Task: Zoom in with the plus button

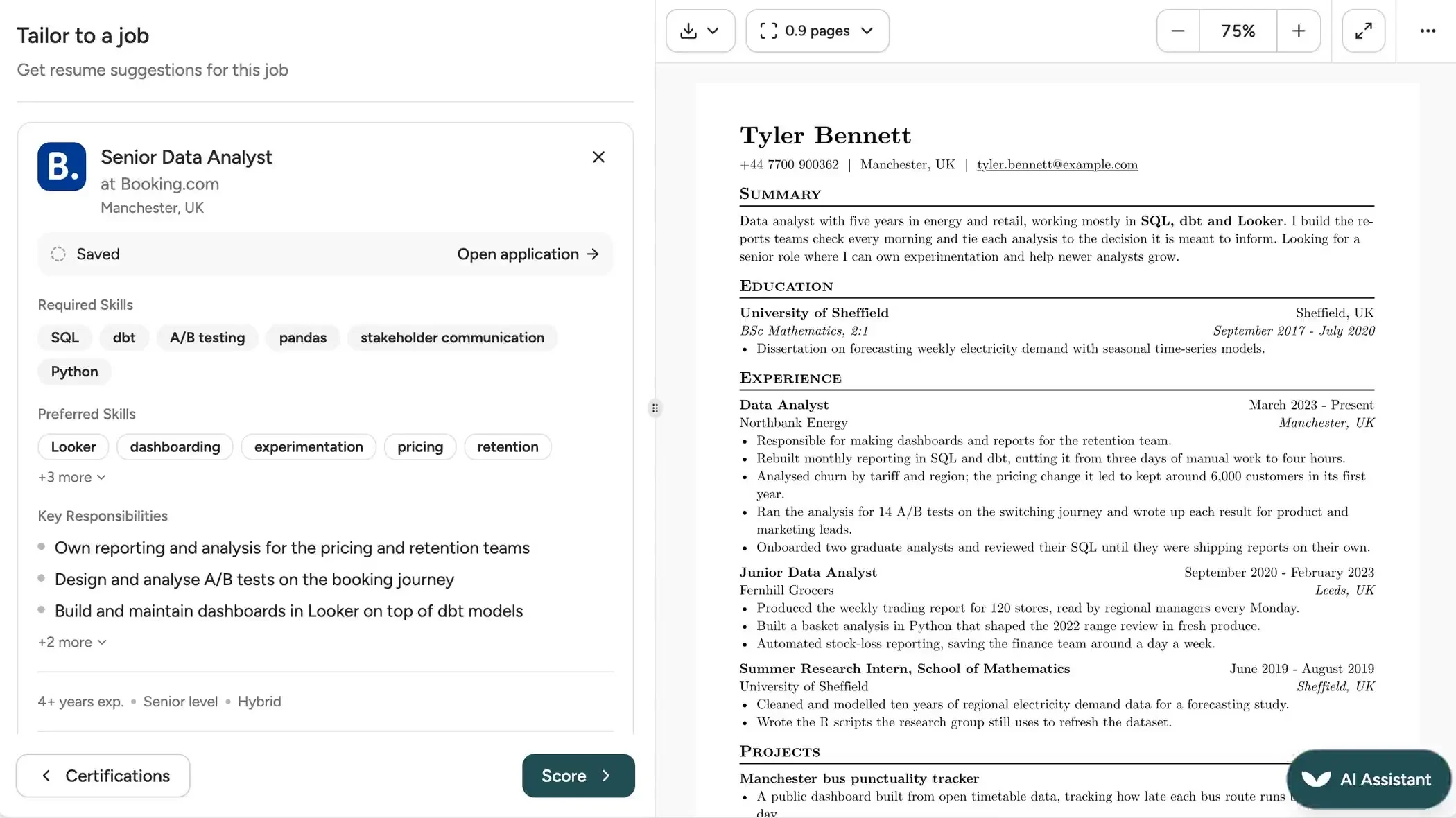Action: point(1299,31)
